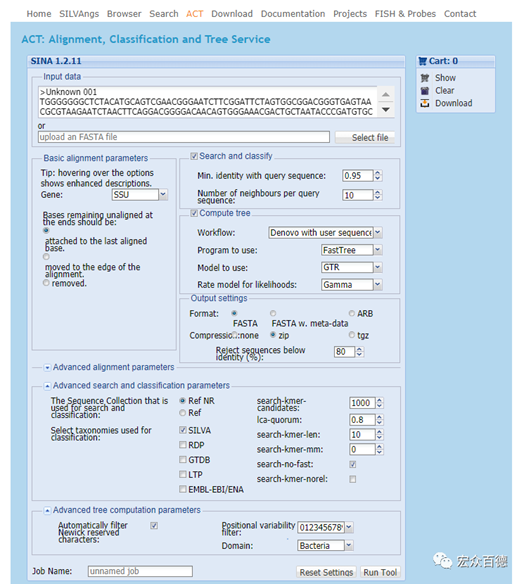Open the Rate model Gamma dropdown
This screenshot has width=524, height=584.
pos(378,285)
